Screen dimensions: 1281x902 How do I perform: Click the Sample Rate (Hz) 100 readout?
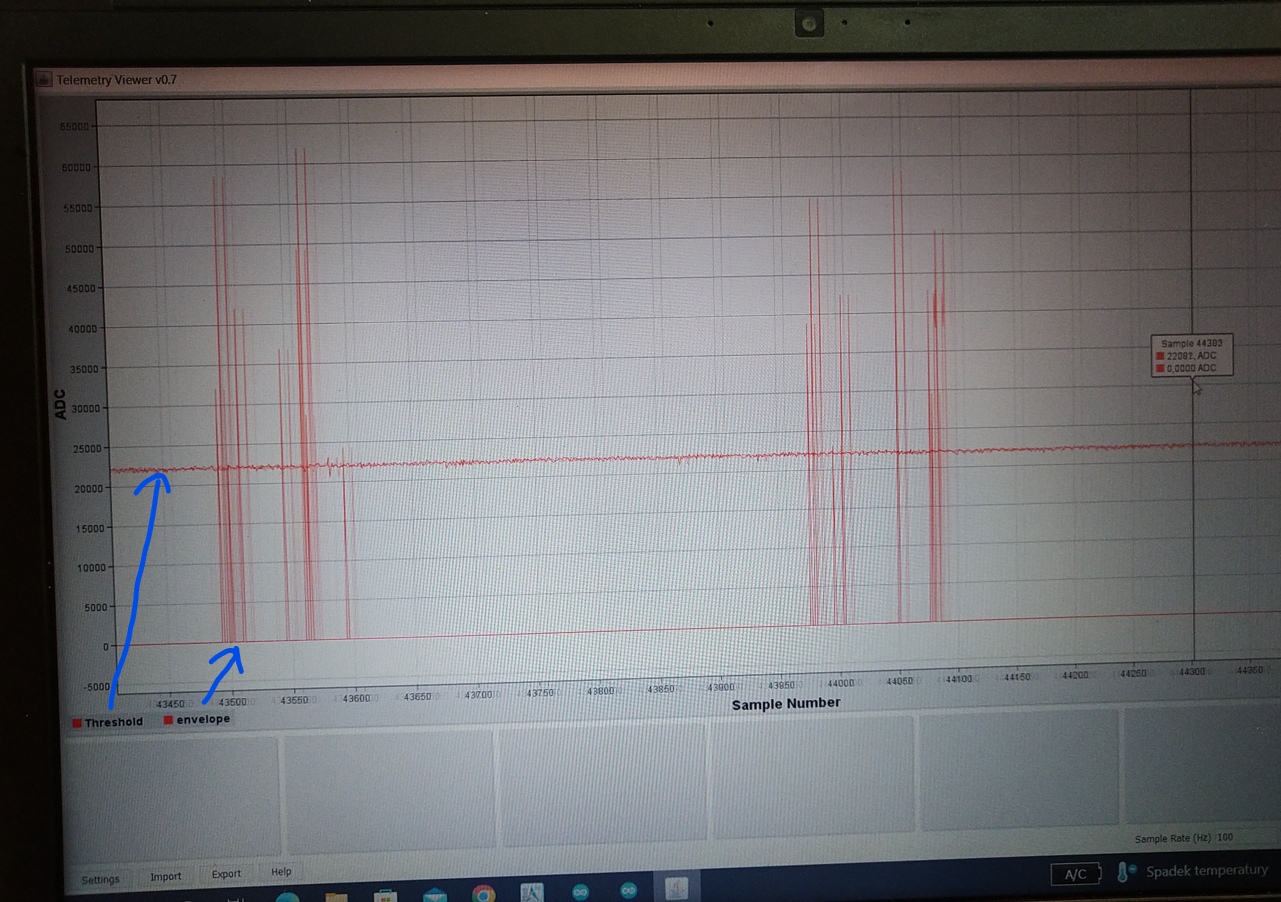tap(1184, 838)
